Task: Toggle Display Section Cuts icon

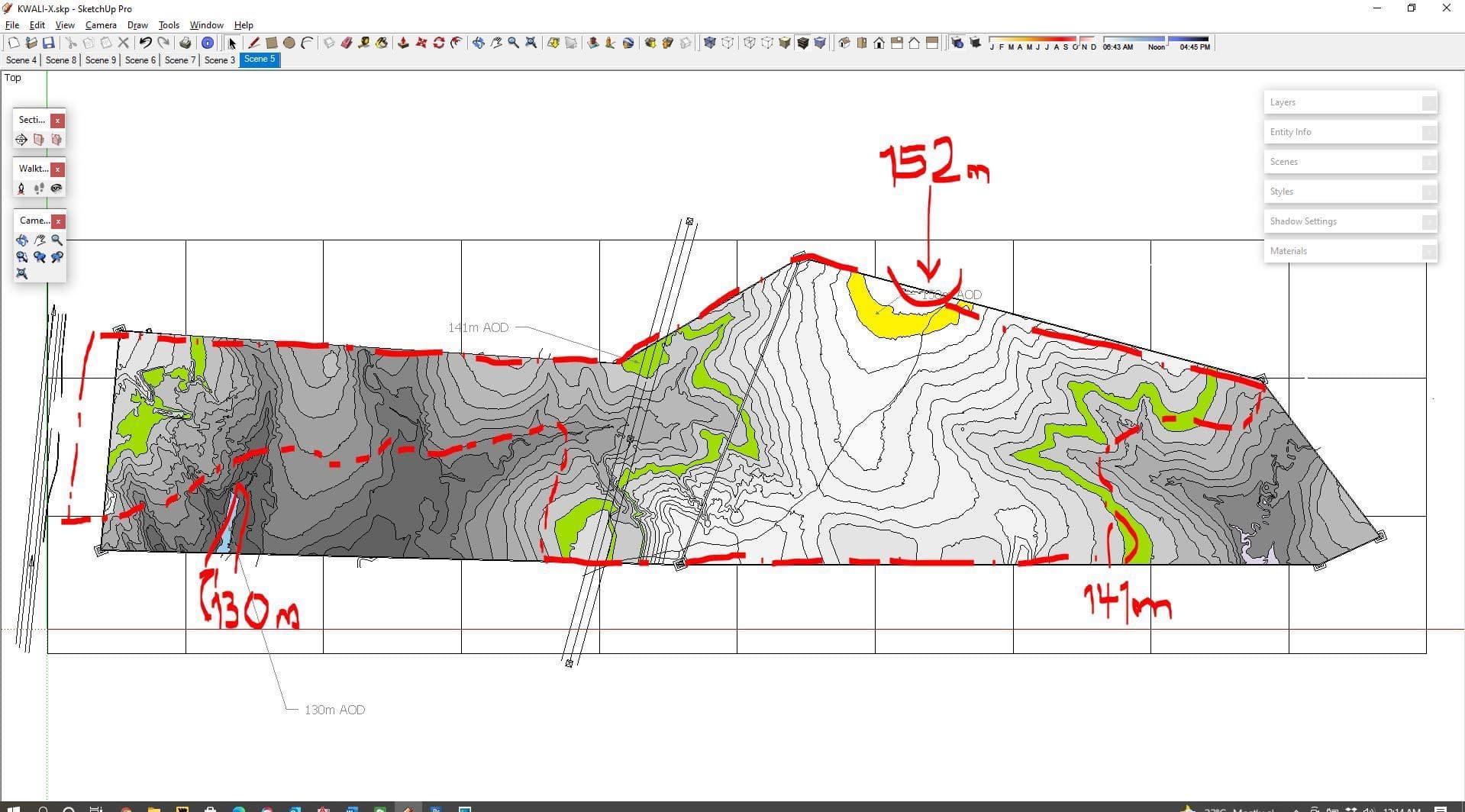Action: tap(56, 140)
